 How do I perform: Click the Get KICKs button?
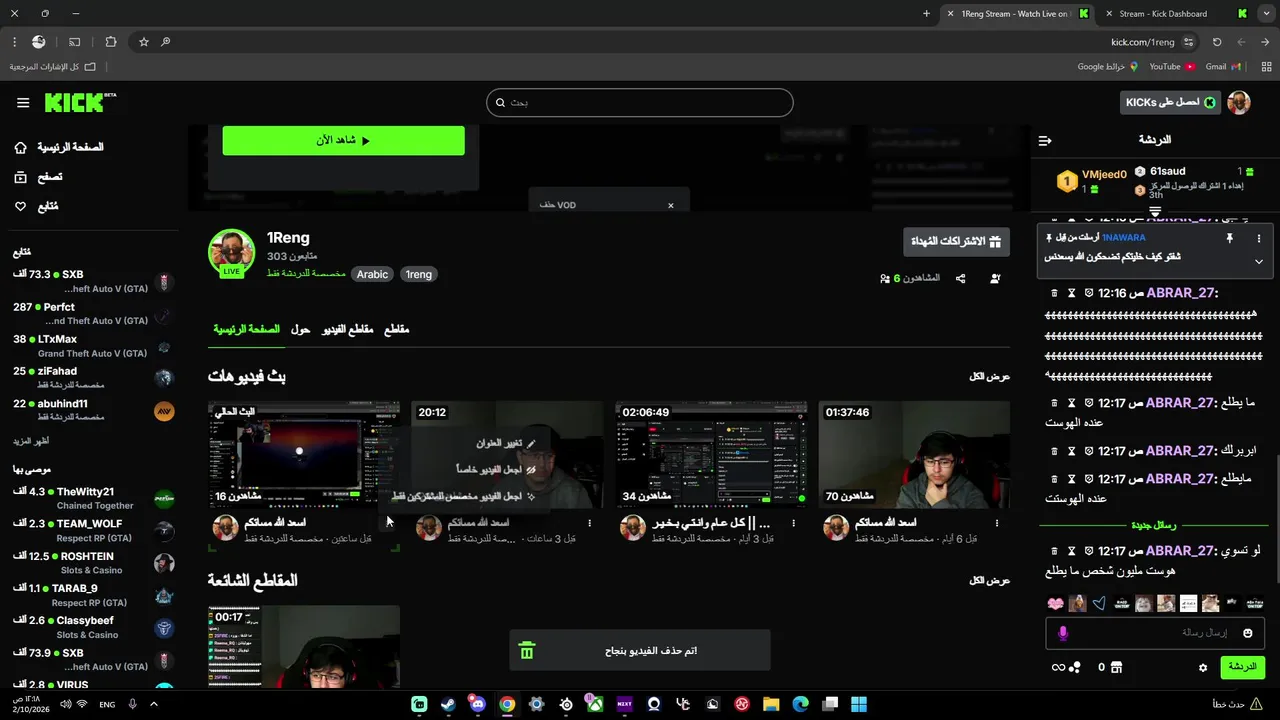[1170, 103]
